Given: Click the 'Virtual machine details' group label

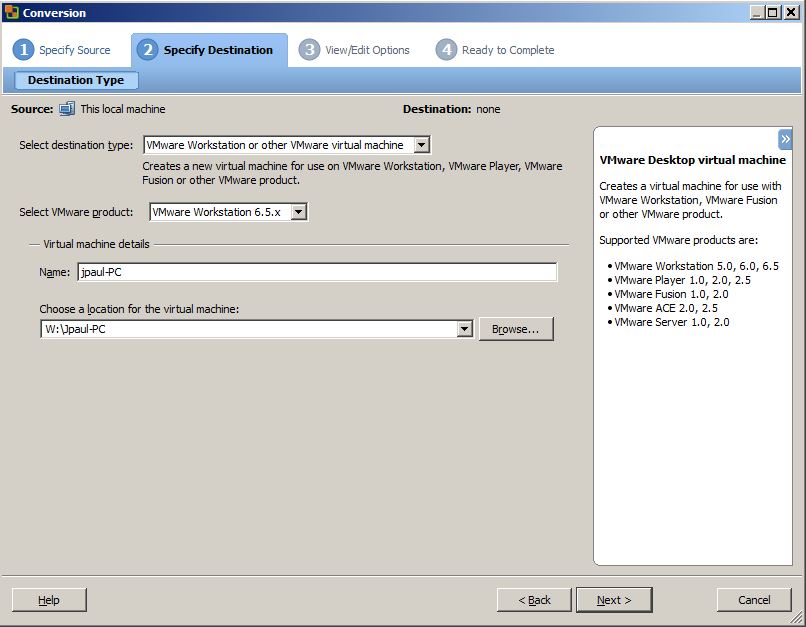Looking at the screenshot, I should point(96,244).
